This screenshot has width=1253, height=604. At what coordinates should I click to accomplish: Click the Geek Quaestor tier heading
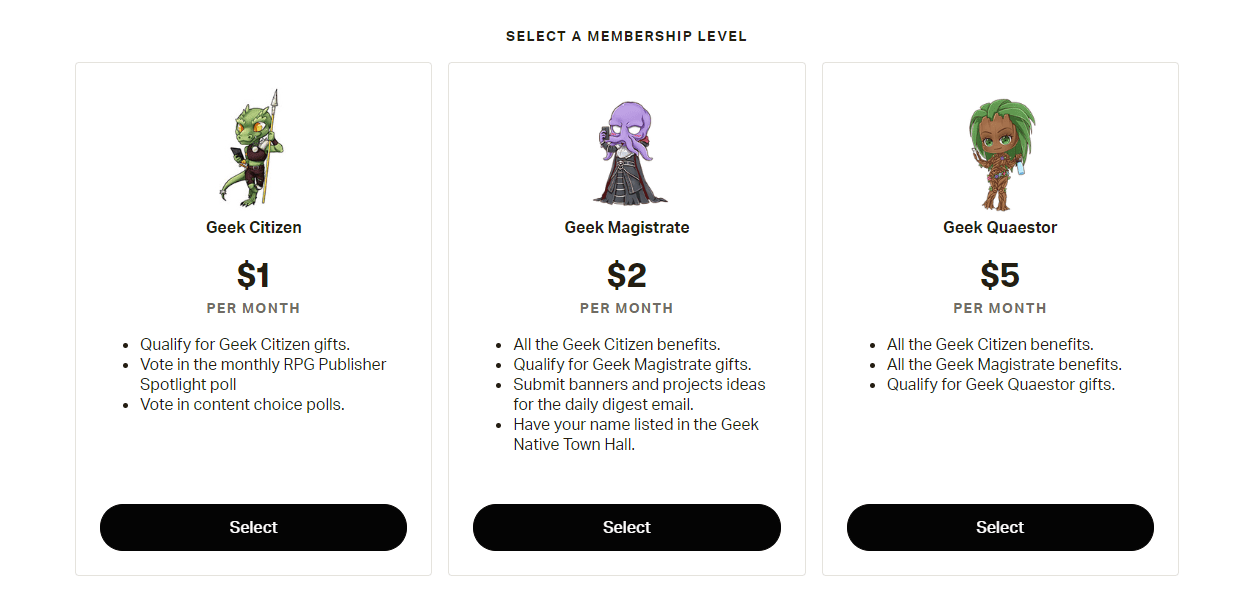(1000, 227)
